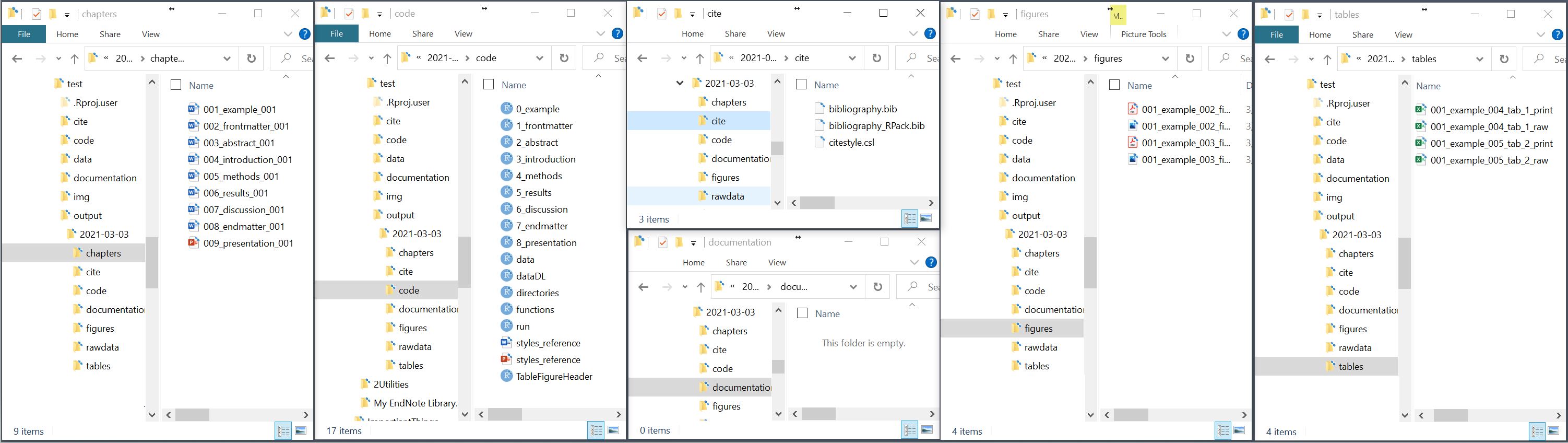Screen dimensions: 1568x443
Task: Select Excel file 001_example_004_tab_1_print
Action: coord(1484,110)
